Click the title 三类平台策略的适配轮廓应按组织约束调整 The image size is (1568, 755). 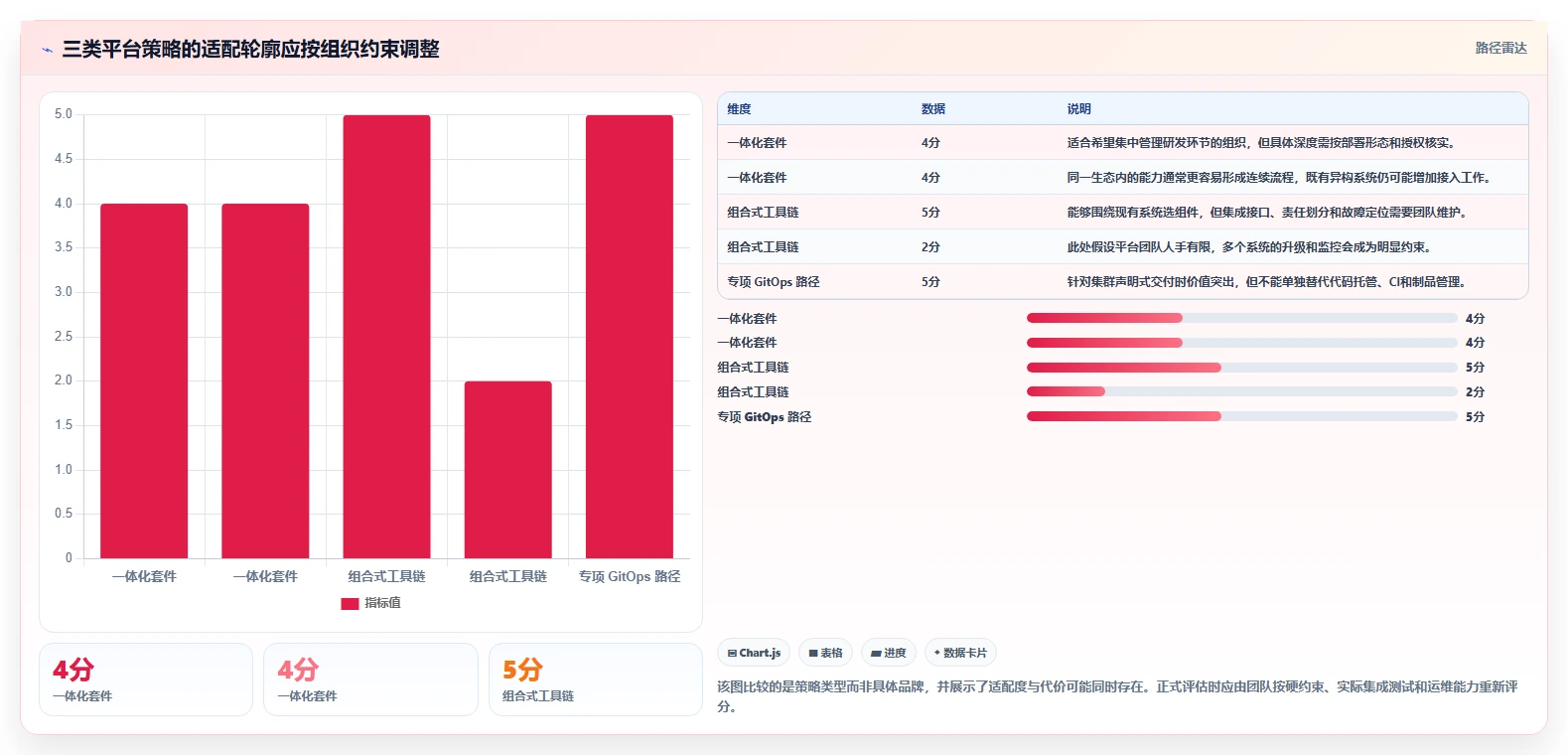pyautogui.click(x=251, y=49)
